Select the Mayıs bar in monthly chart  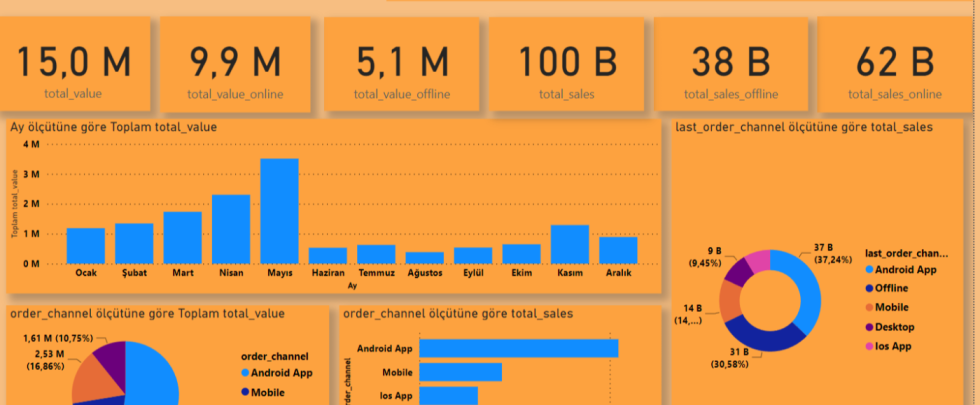pyautogui.click(x=279, y=211)
